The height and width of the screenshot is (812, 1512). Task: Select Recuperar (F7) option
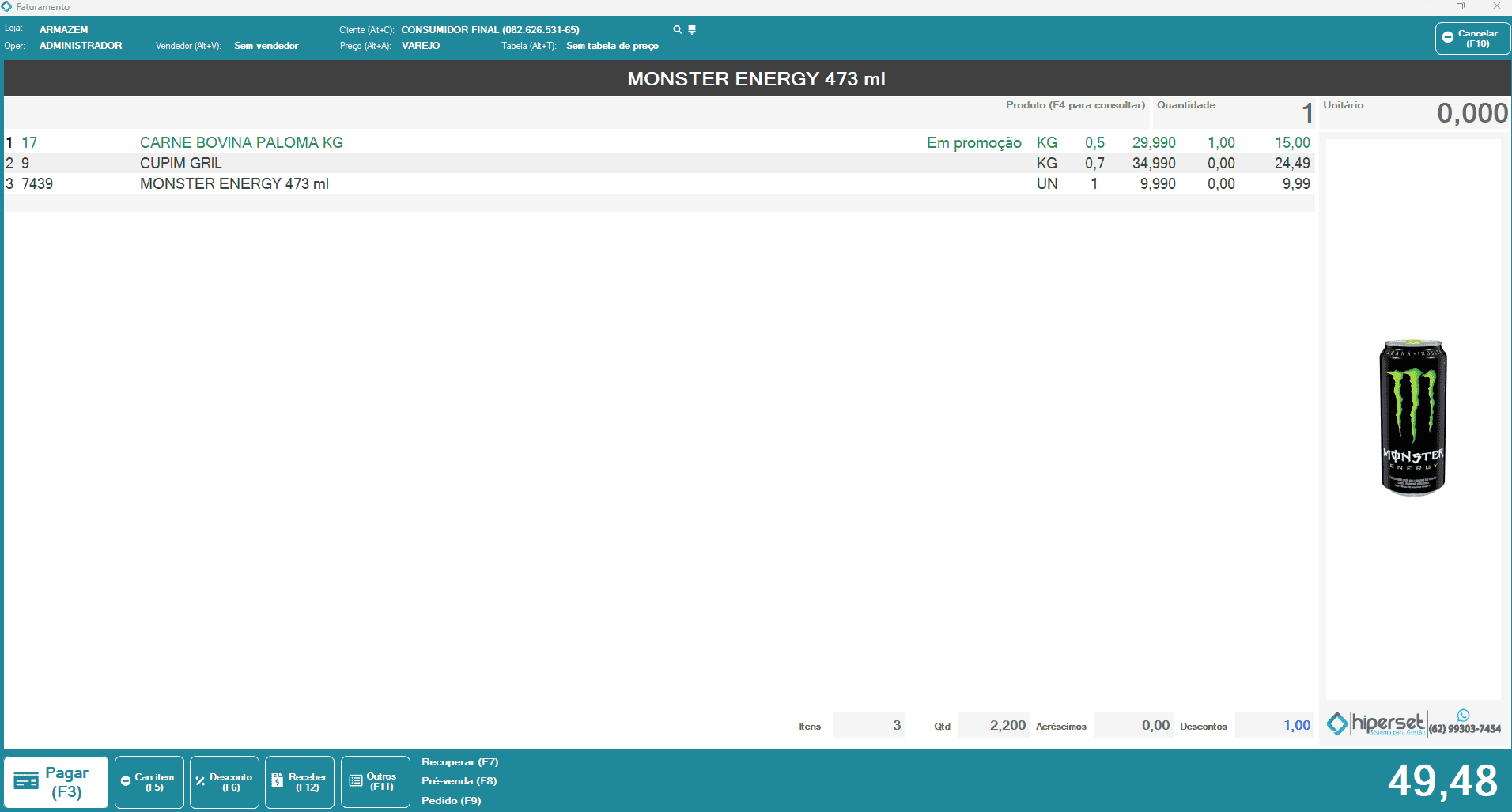click(459, 762)
